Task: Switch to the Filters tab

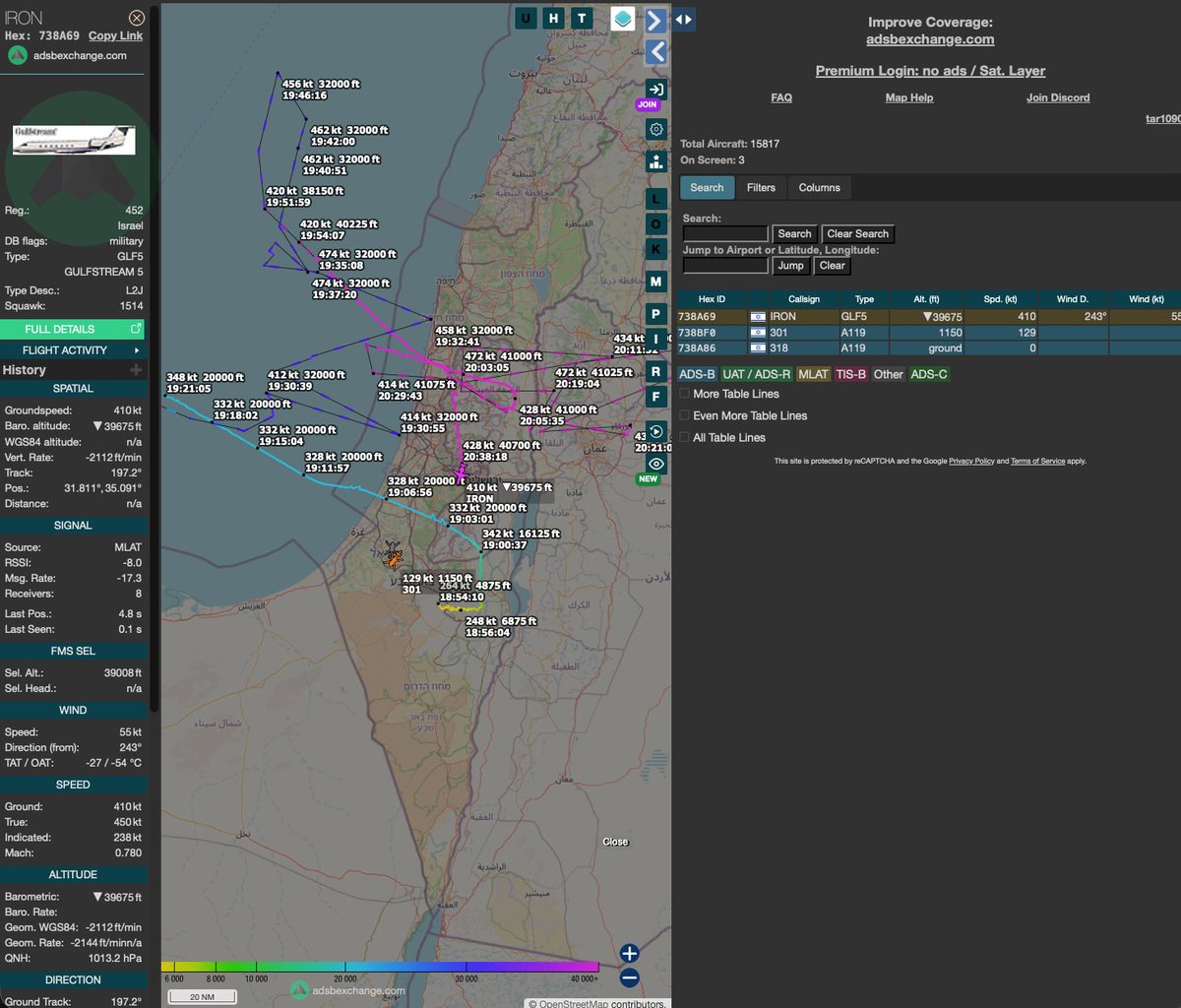Action: pos(761,187)
